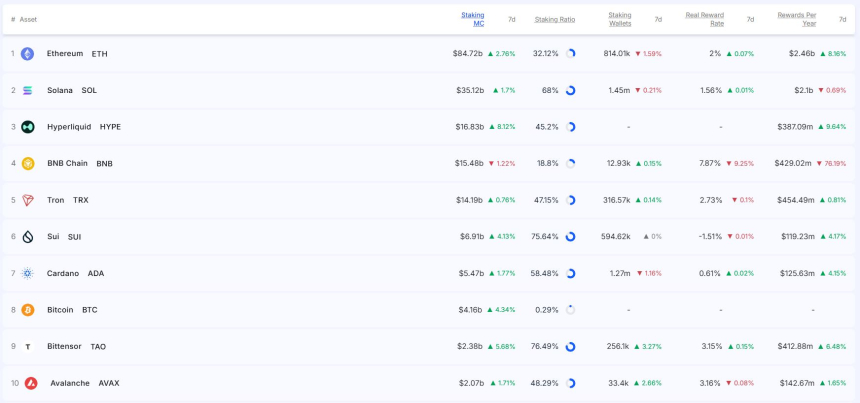Viewport: 860px width, 403px height.
Task: Click the Avalanche logo icon
Action: point(31,383)
